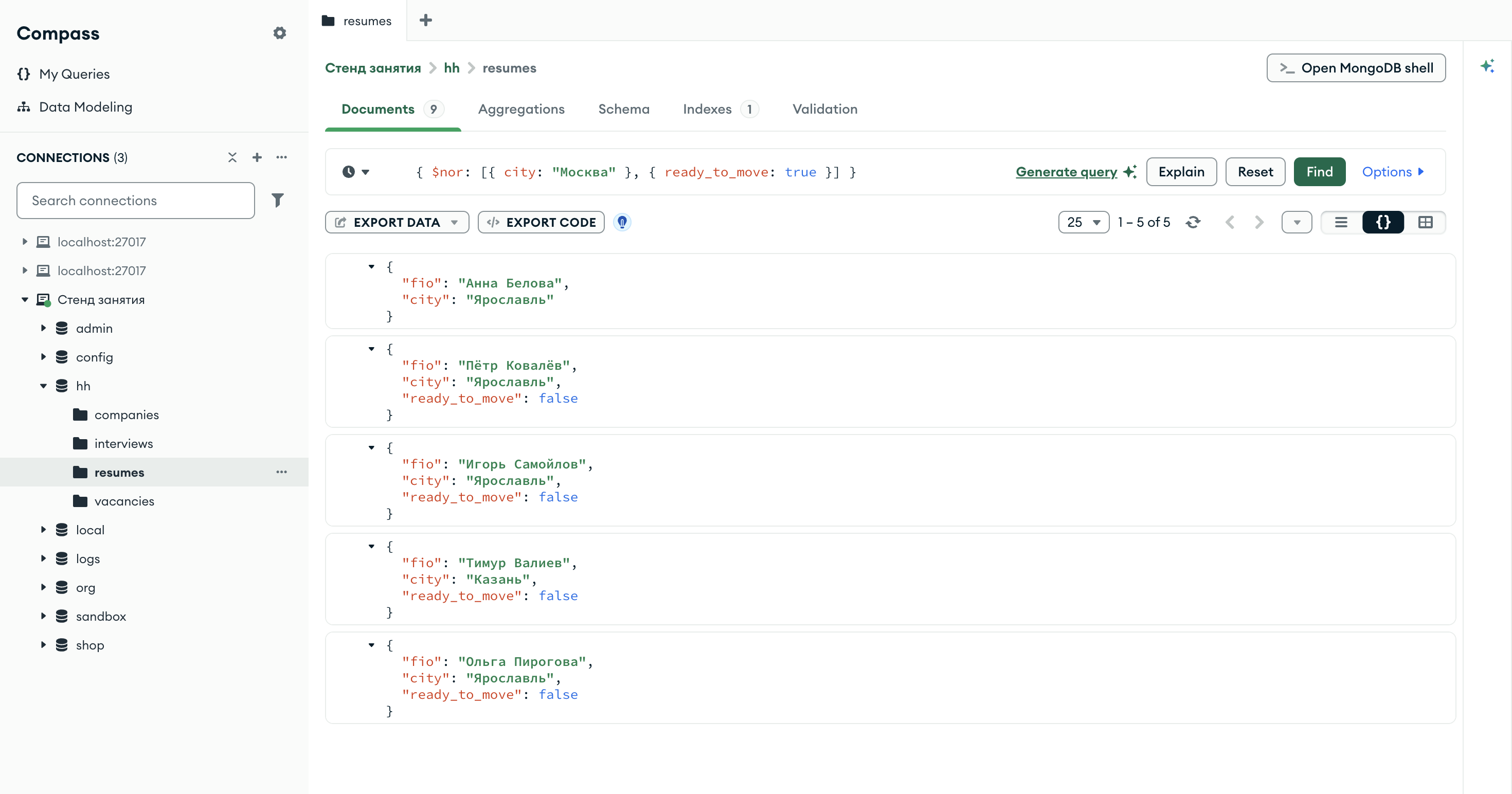Collapse the Стенд занятия connection
Screen dimensions: 1512x794
tap(25, 299)
